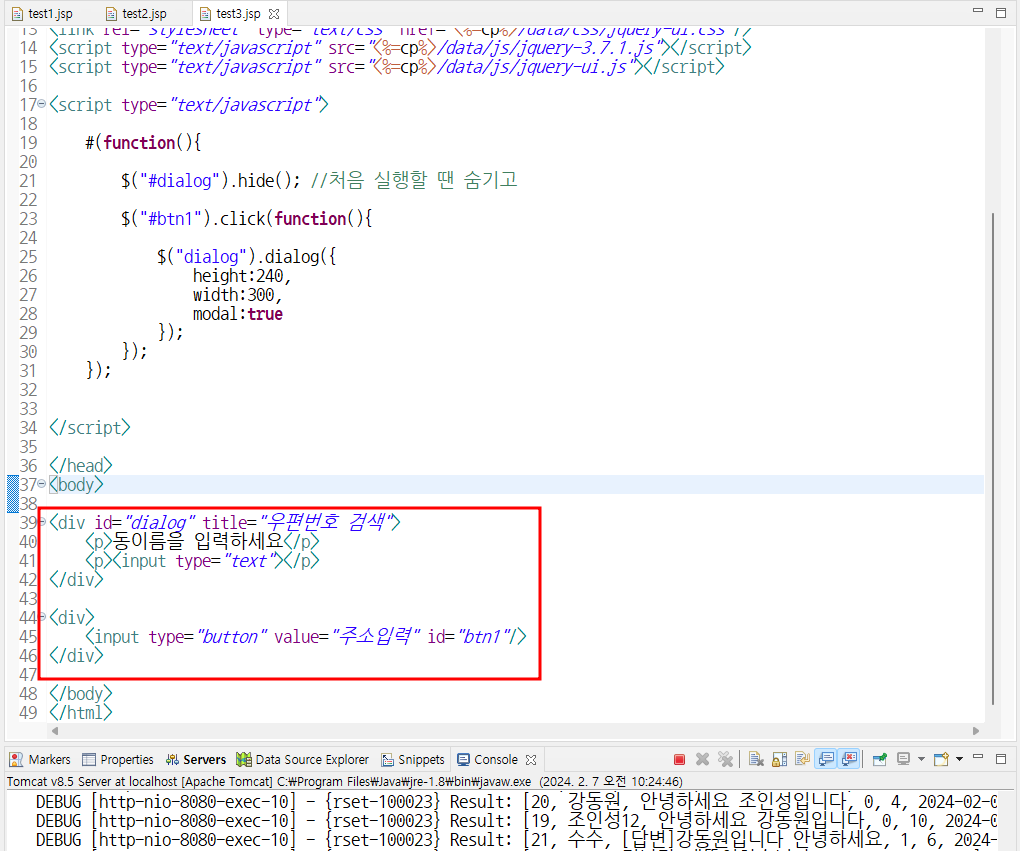Click the '동이름을 입력하세요' text on line 40
The width and height of the screenshot is (1020, 851).
click(x=198, y=541)
